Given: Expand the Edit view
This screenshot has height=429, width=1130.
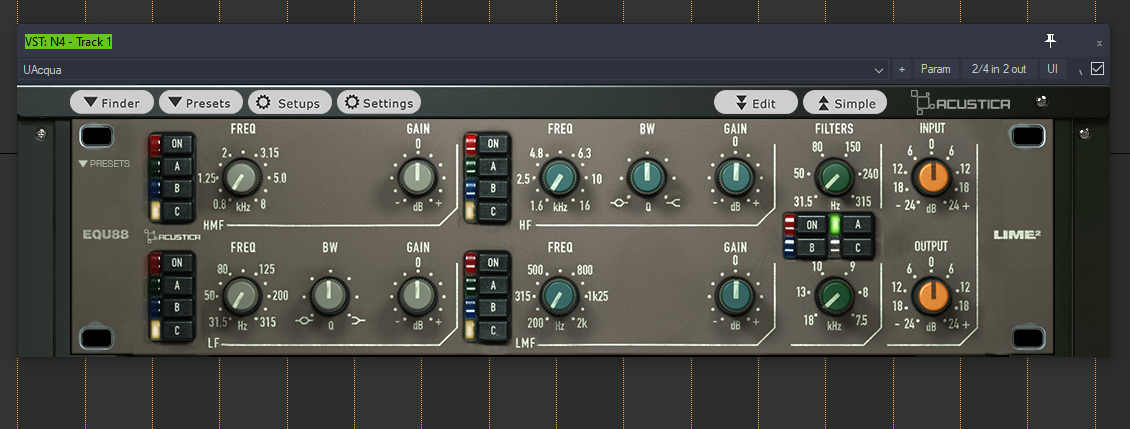Looking at the screenshot, I should point(756,102).
